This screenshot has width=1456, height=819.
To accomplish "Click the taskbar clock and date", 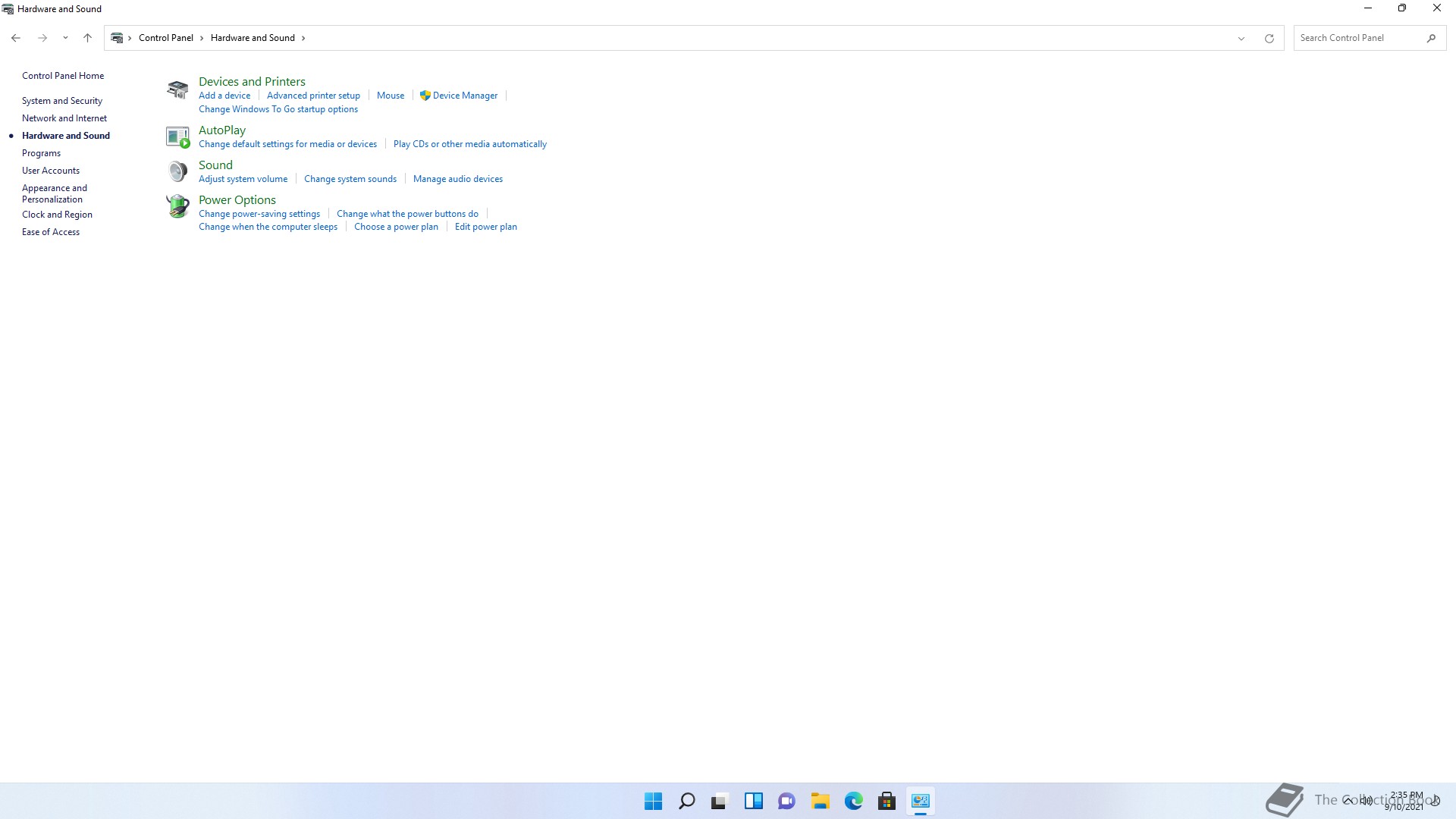I will (1406, 801).
